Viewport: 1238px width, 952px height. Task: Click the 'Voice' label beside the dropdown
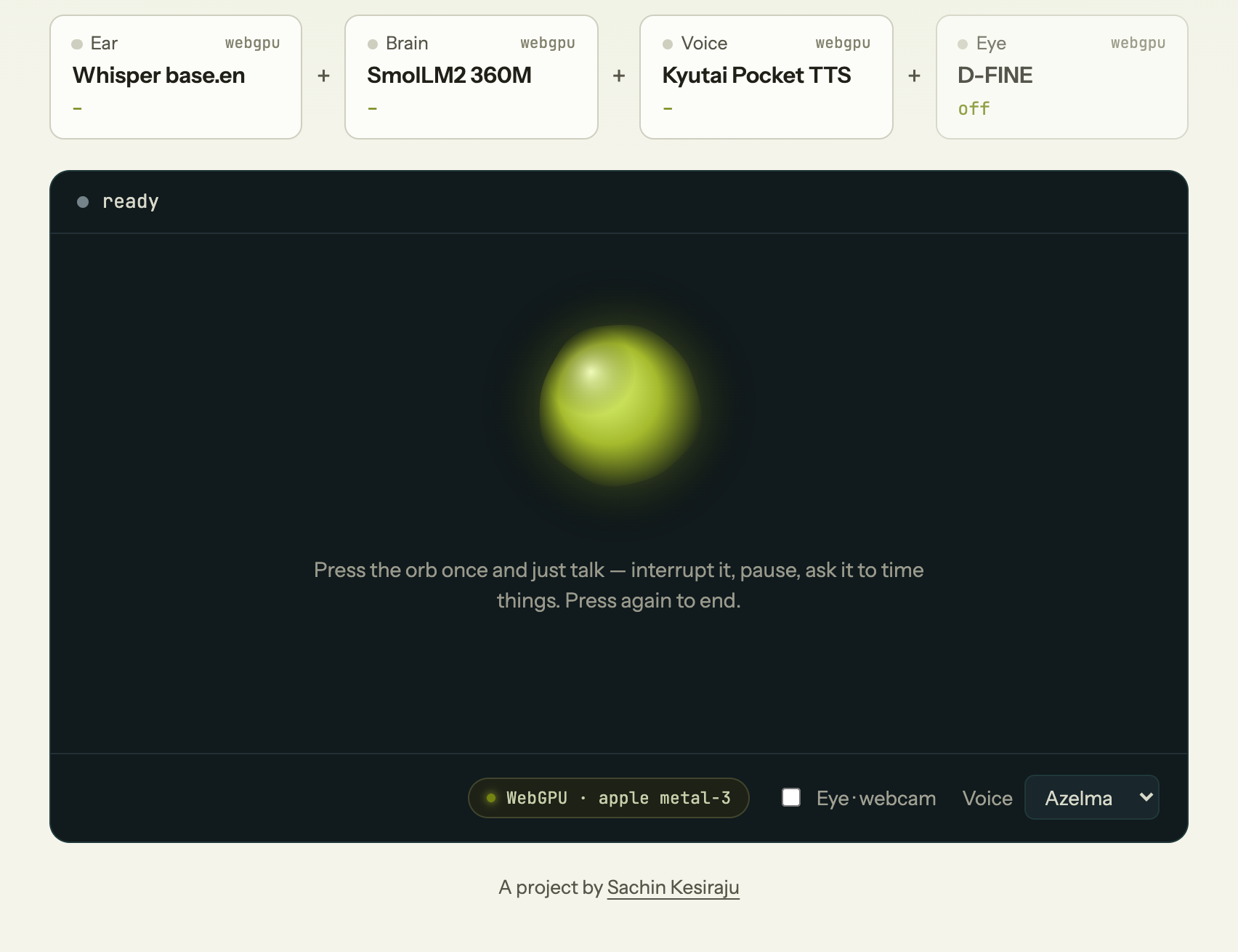click(x=987, y=798)
